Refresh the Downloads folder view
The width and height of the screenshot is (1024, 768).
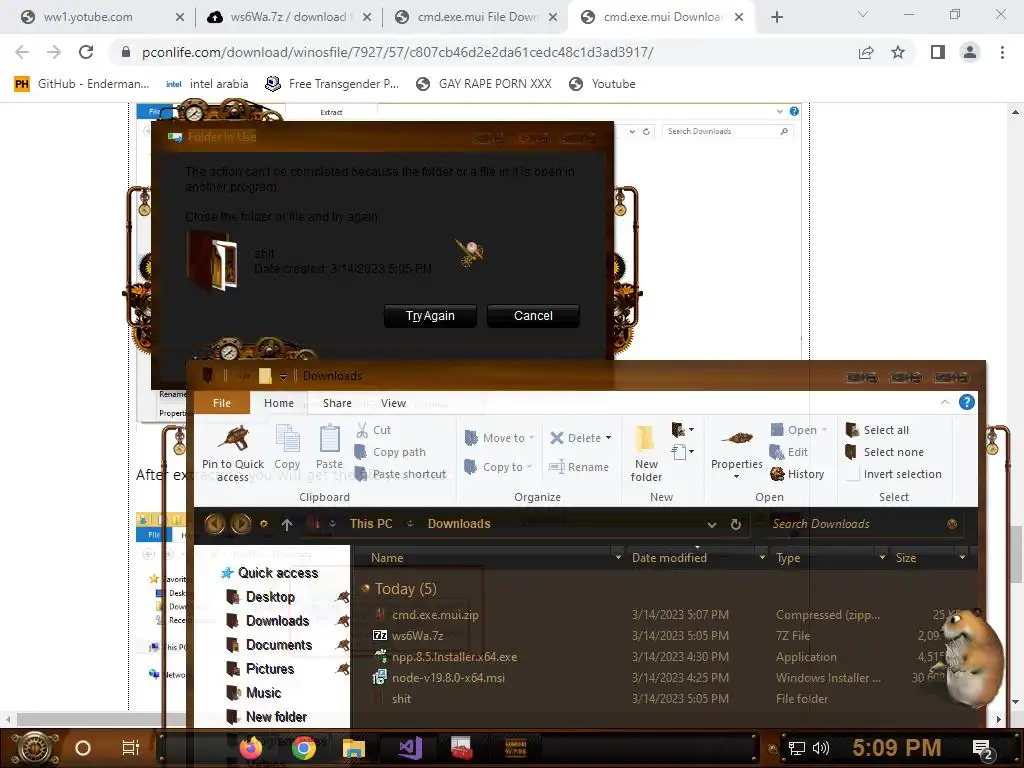(736, 524)
